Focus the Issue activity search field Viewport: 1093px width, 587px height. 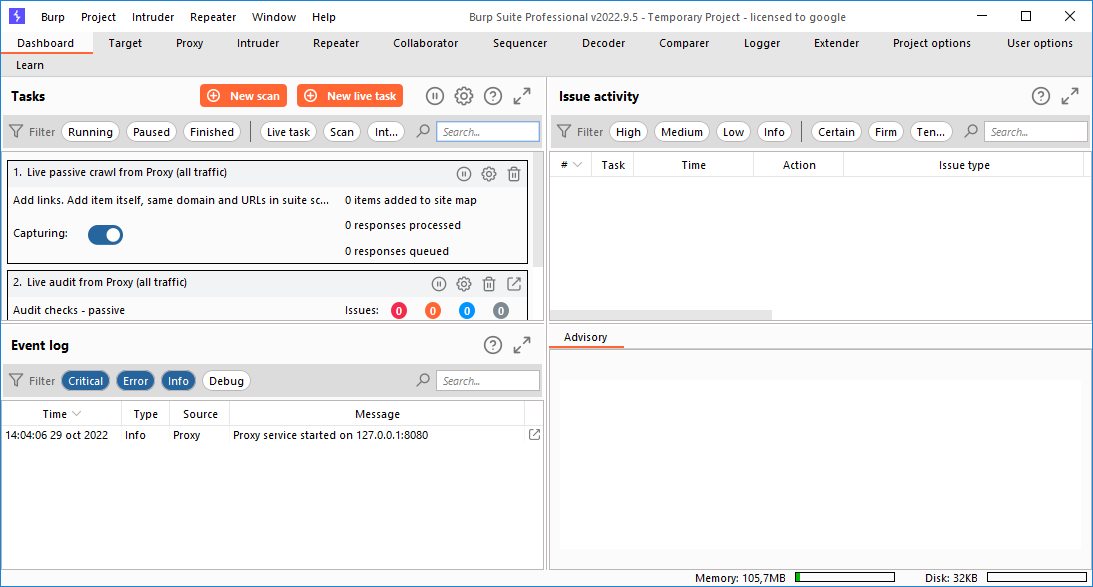click(x=1036, y=132)
